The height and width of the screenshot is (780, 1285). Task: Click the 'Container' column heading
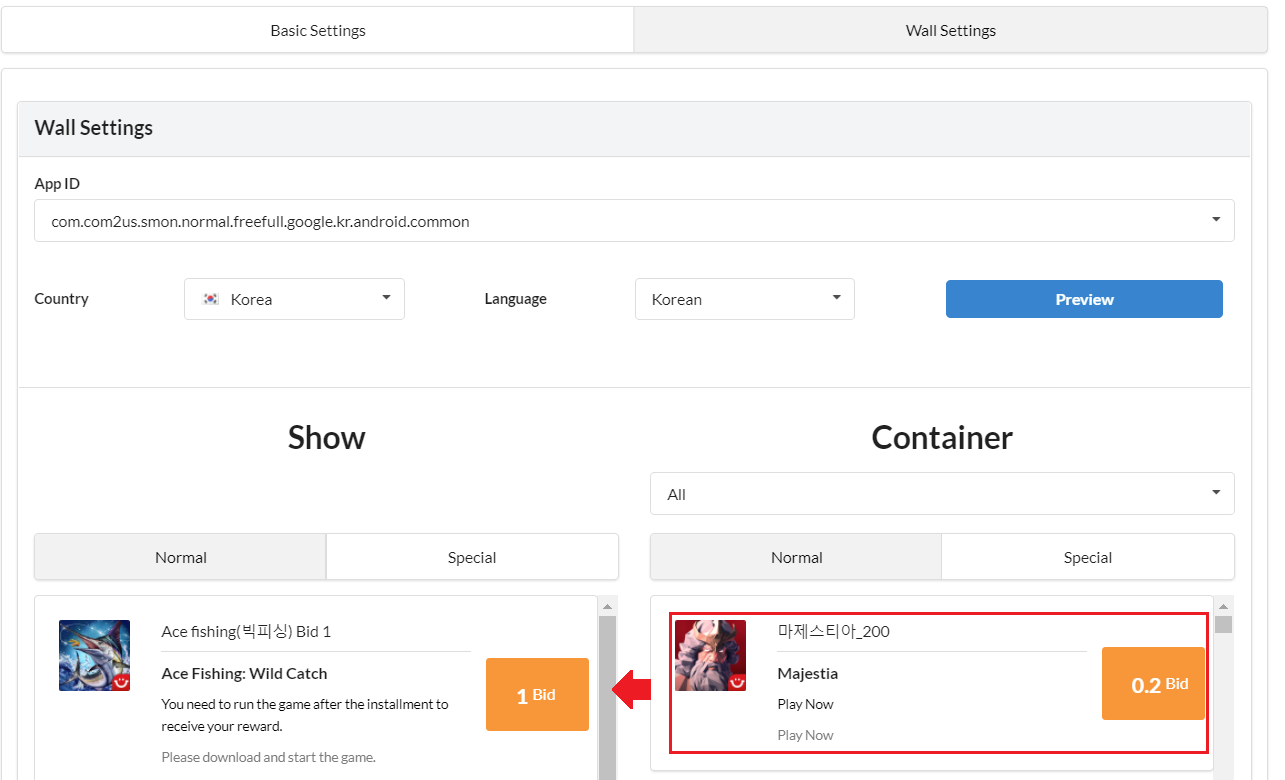942,437
